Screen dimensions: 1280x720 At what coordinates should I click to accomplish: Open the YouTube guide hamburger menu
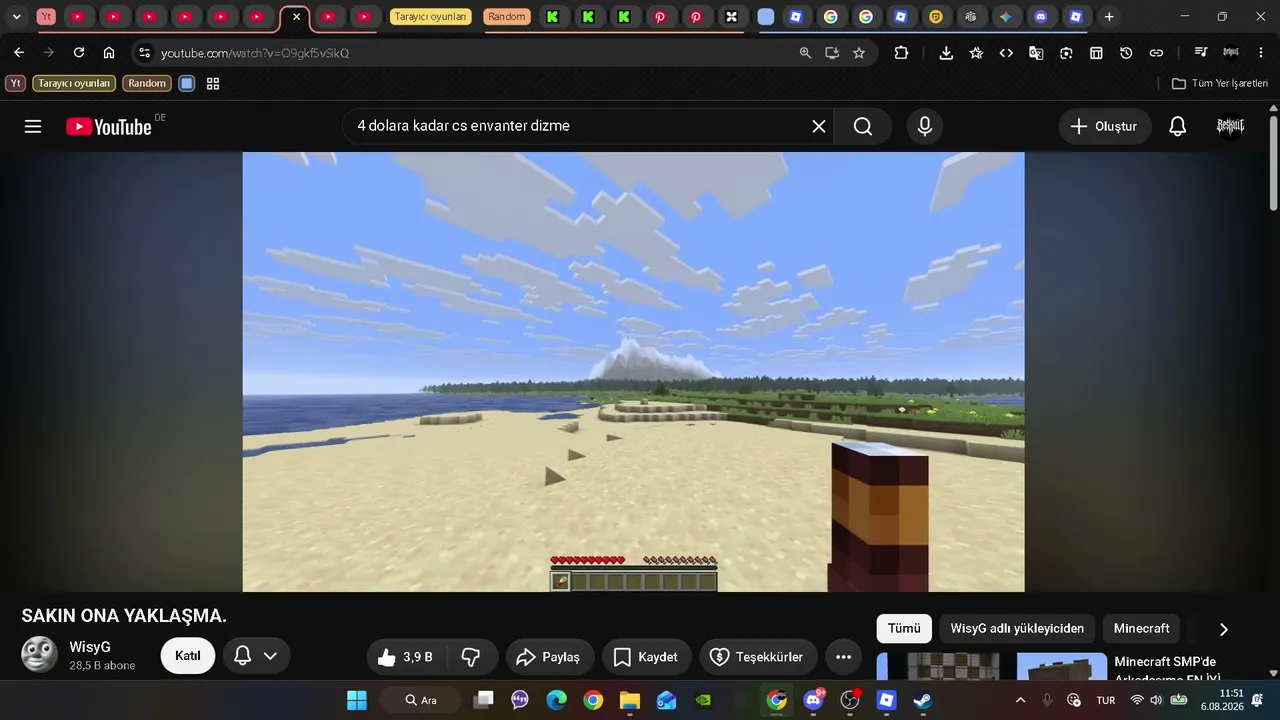[33, 126]
